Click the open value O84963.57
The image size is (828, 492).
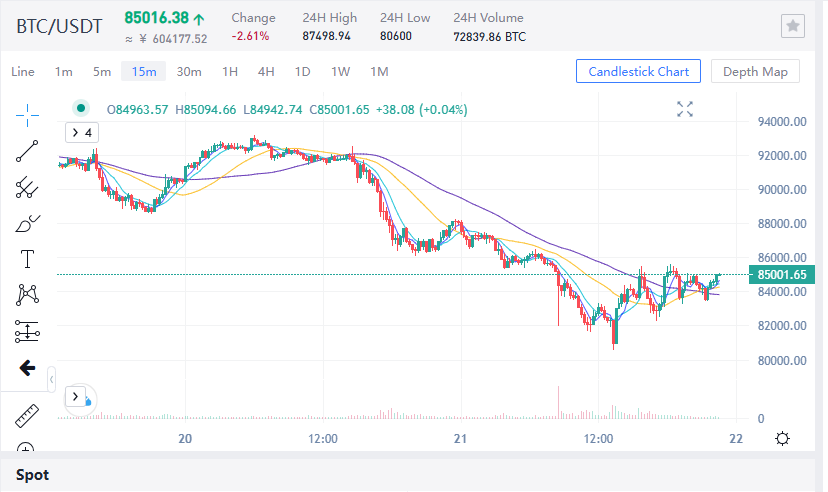(x=137, y=110)
